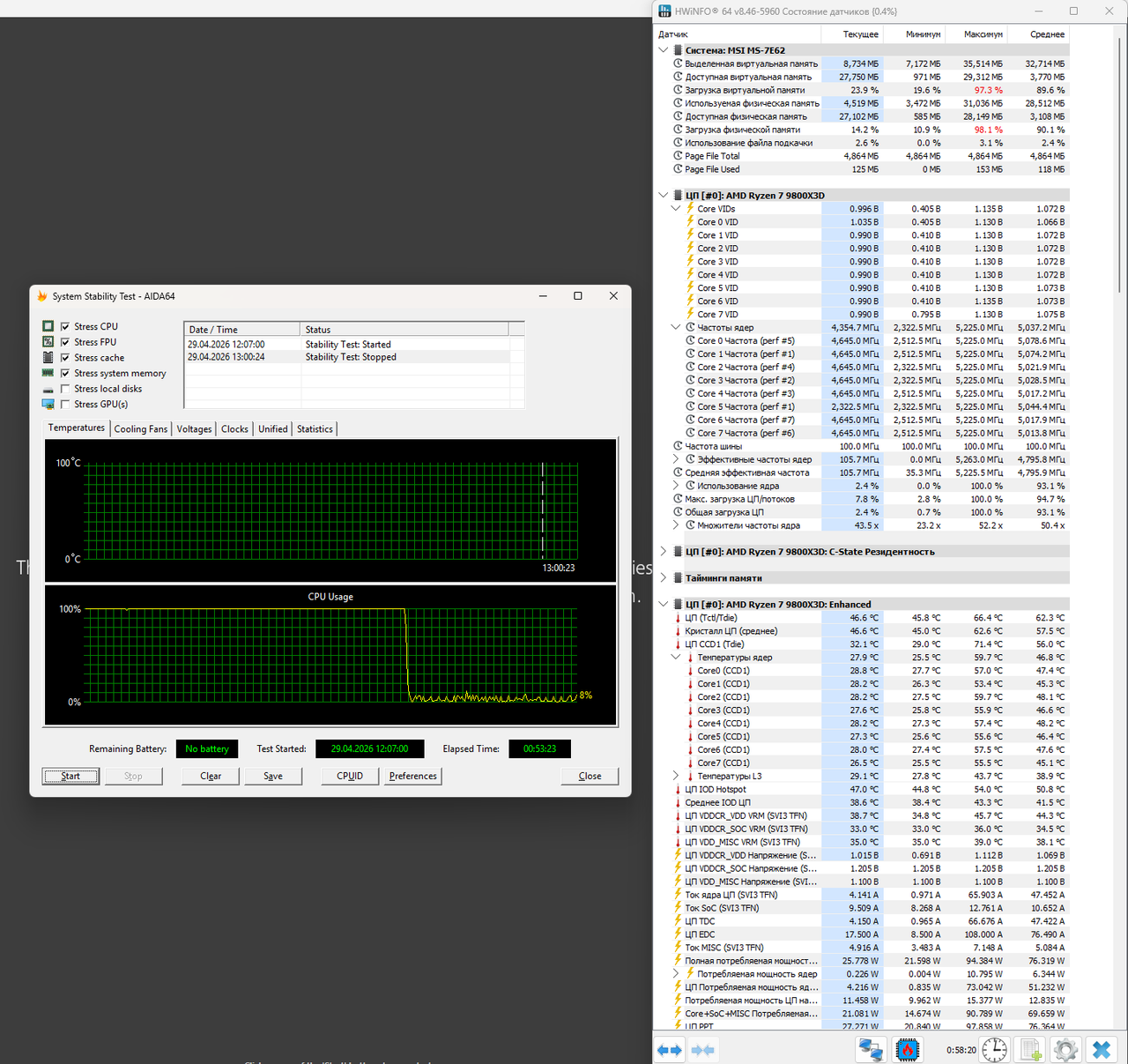Click the CPU chip icon beside Stress CPU
The image size is (1128, 1064).
click(48, 326)
